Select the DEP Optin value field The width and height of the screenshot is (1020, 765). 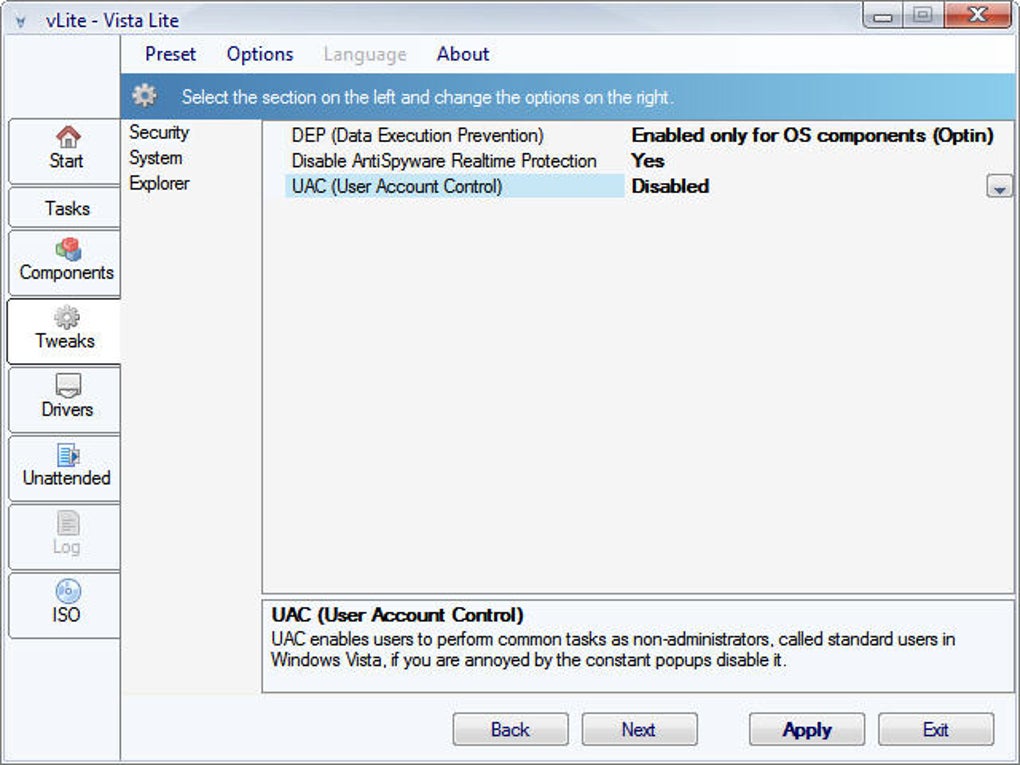(x=812, y=135)
